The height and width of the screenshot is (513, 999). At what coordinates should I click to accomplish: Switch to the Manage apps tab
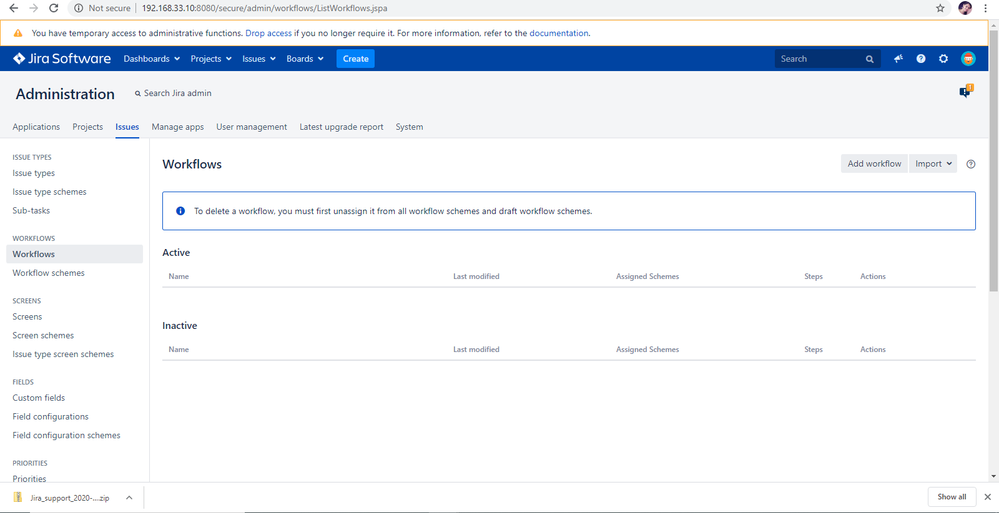(178, 127)
